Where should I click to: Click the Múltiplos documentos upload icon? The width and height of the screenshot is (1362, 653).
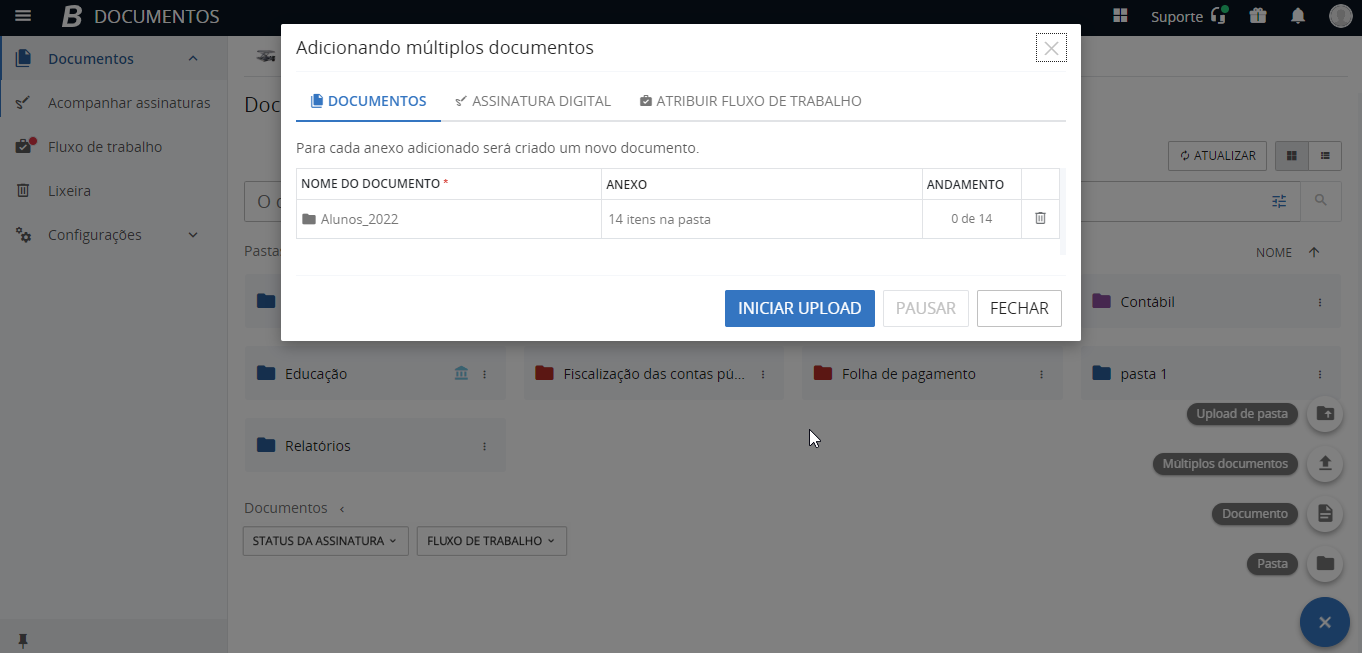pos(1325,463)
